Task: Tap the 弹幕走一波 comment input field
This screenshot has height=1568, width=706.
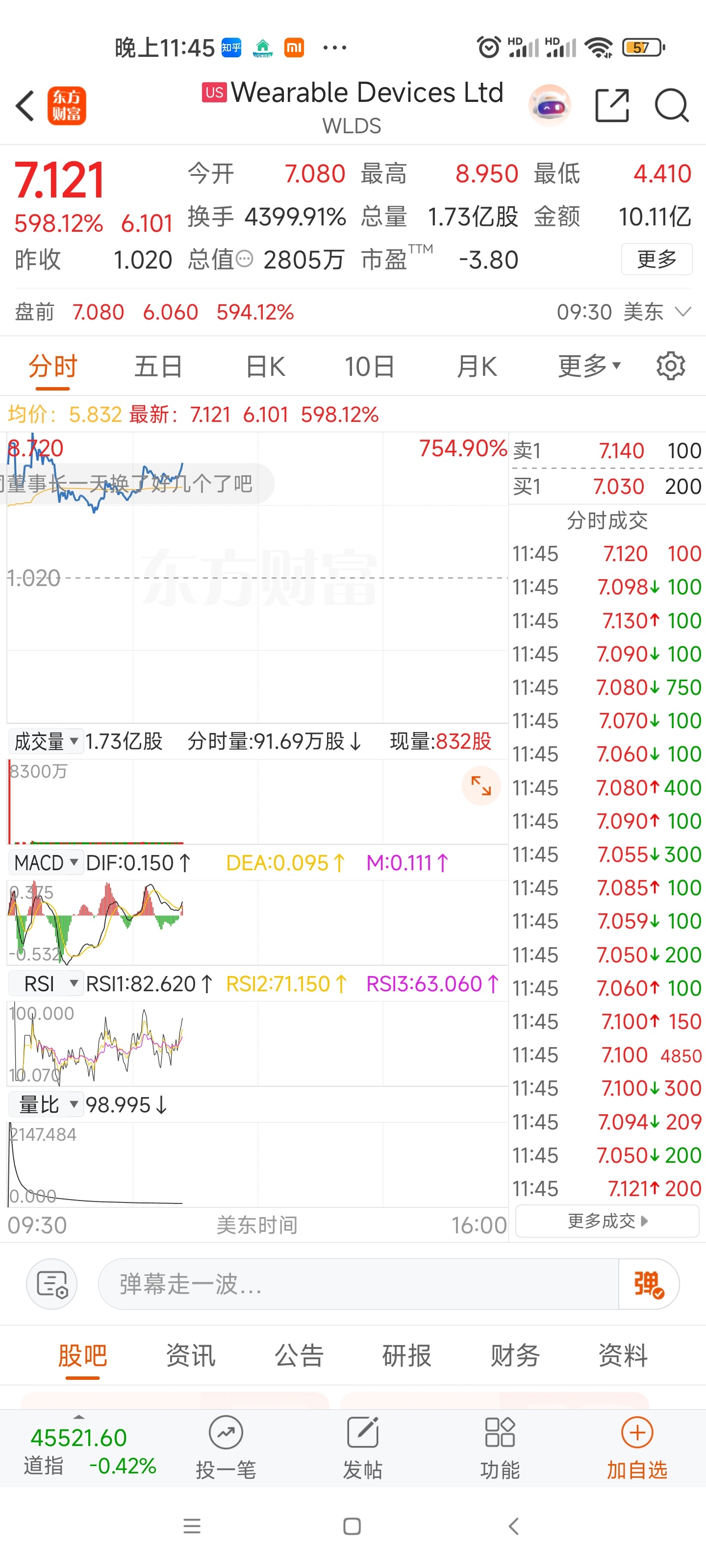Action: point(358,1284)
